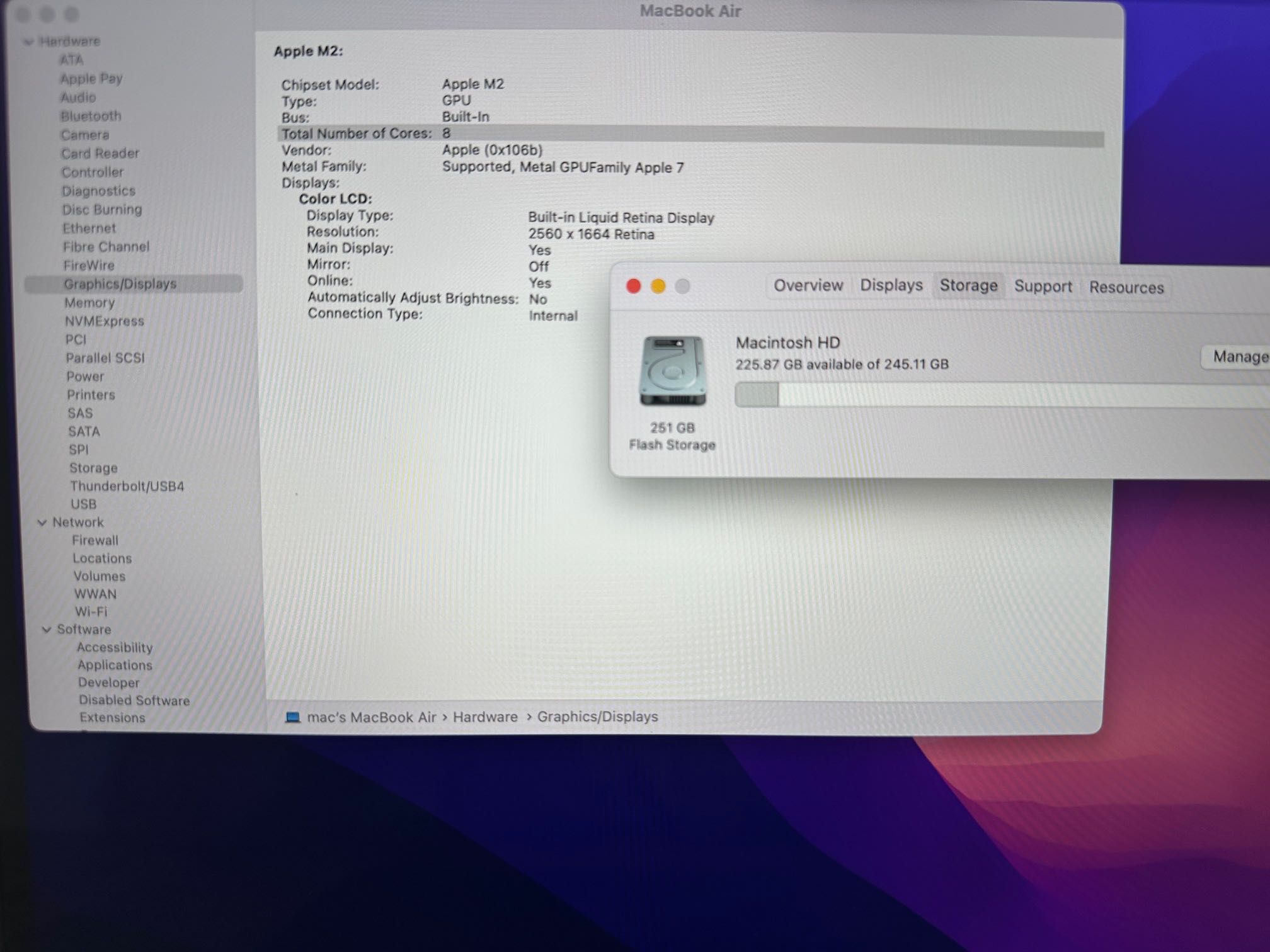The height and width of the screenshot is (952, 1270).
Task: Click the 251 GB Flash Storage label
Action: [672, 436]
